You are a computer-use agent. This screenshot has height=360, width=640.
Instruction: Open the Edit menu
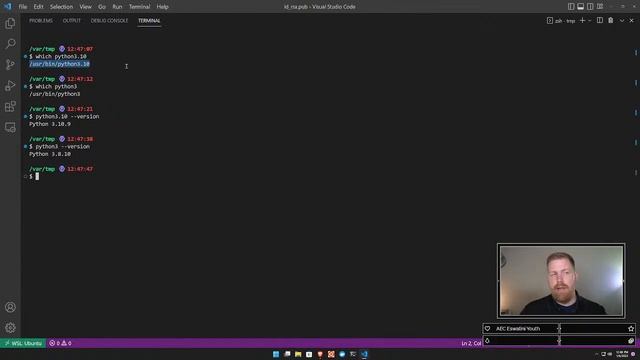pos(38,7)
